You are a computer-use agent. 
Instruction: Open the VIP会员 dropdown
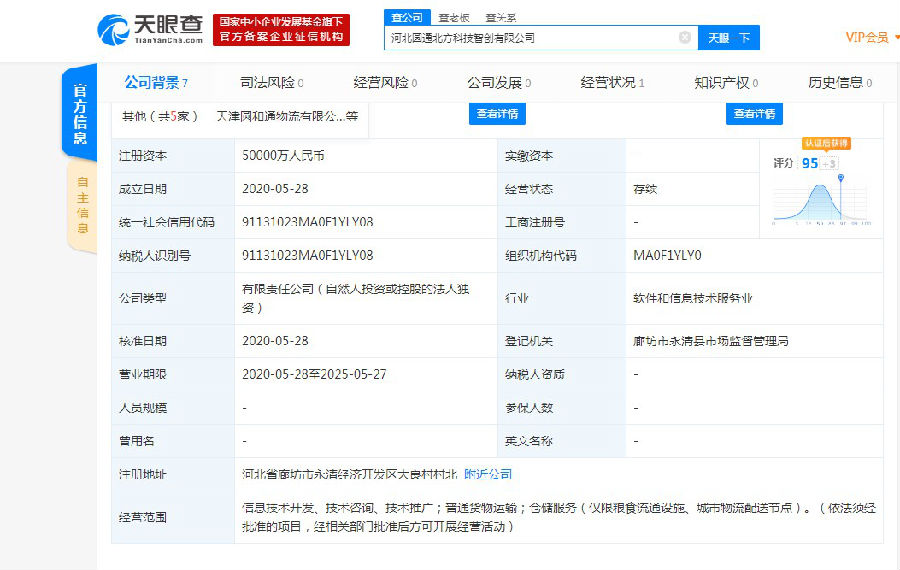(871, 38)
